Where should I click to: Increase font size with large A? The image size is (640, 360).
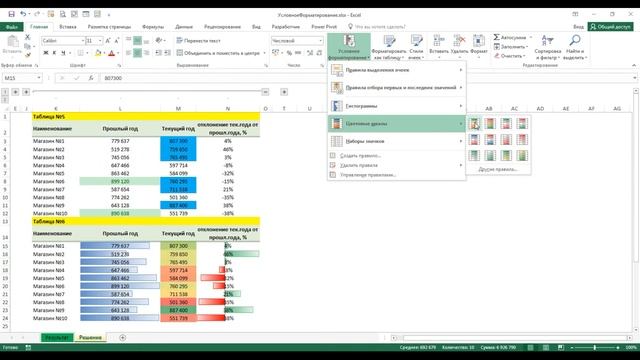108,41
